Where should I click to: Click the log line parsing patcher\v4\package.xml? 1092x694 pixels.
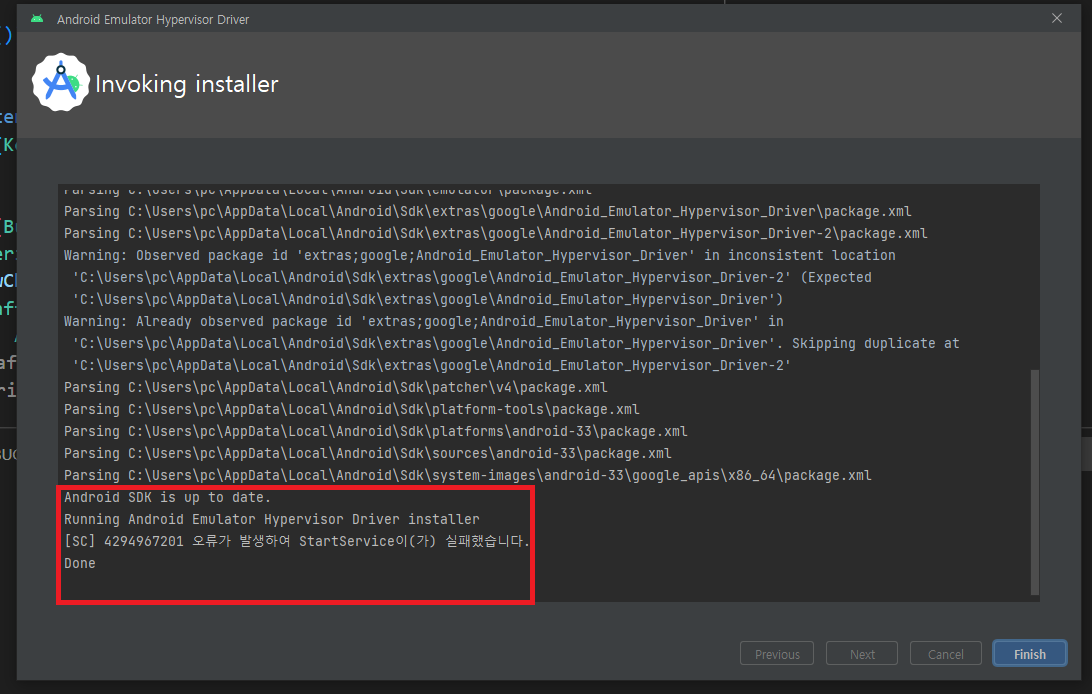coord(336,387)
